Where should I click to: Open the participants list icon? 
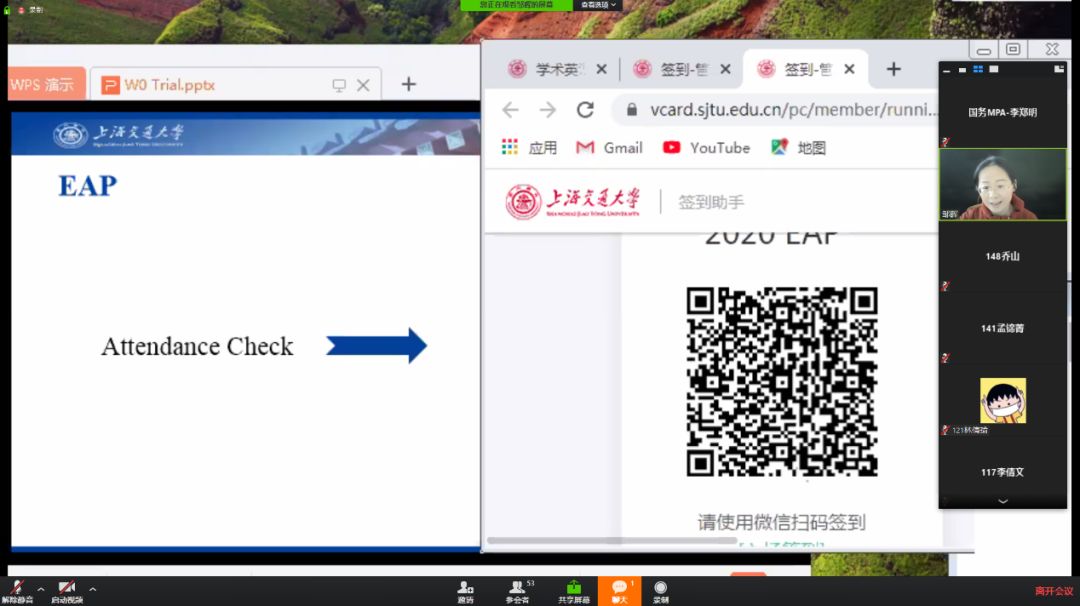(x=517, y=589)
